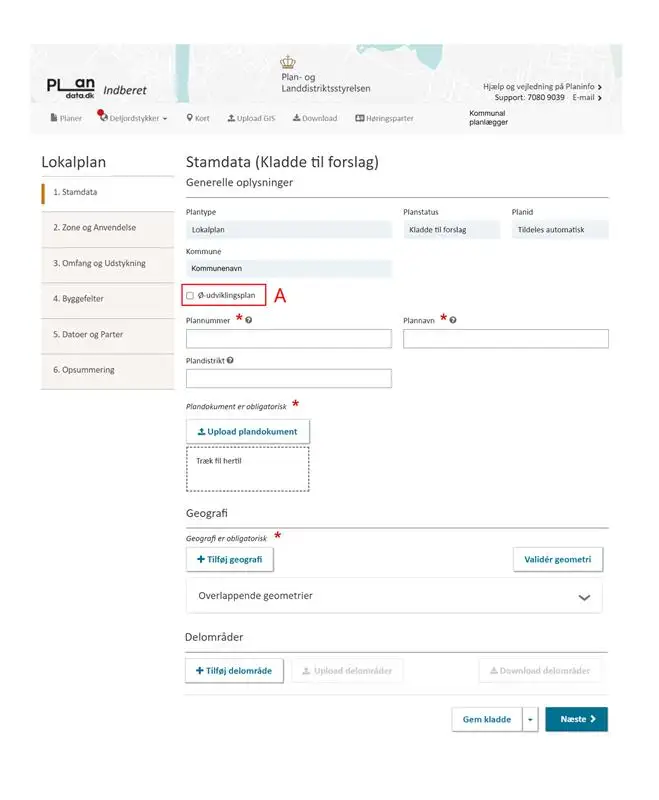Viewport: 659px width, 800px height.
Task: Open the Kort map view
Action: coord(197,118)
